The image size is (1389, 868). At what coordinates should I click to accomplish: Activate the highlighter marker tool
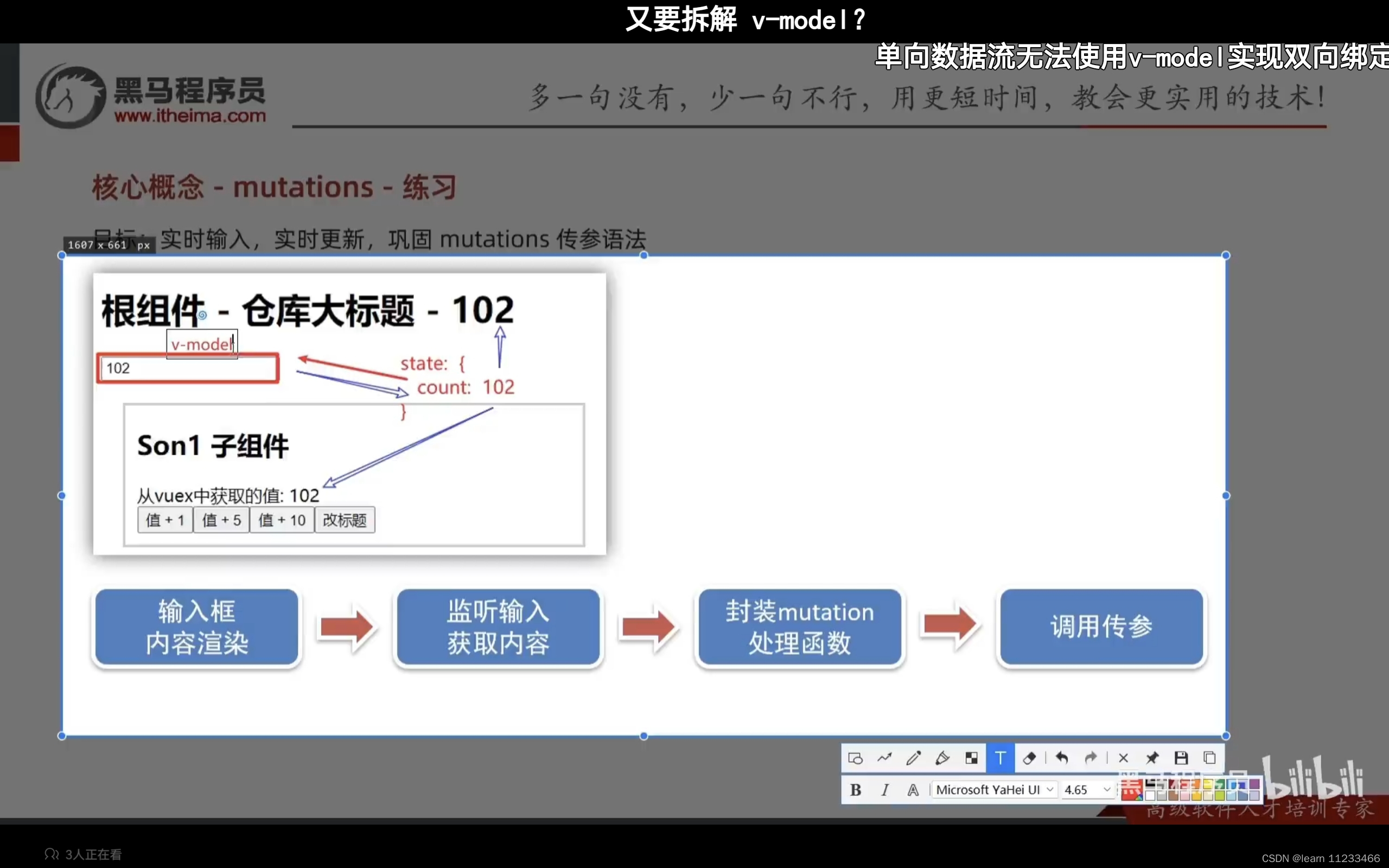click(x=942, y=758)
